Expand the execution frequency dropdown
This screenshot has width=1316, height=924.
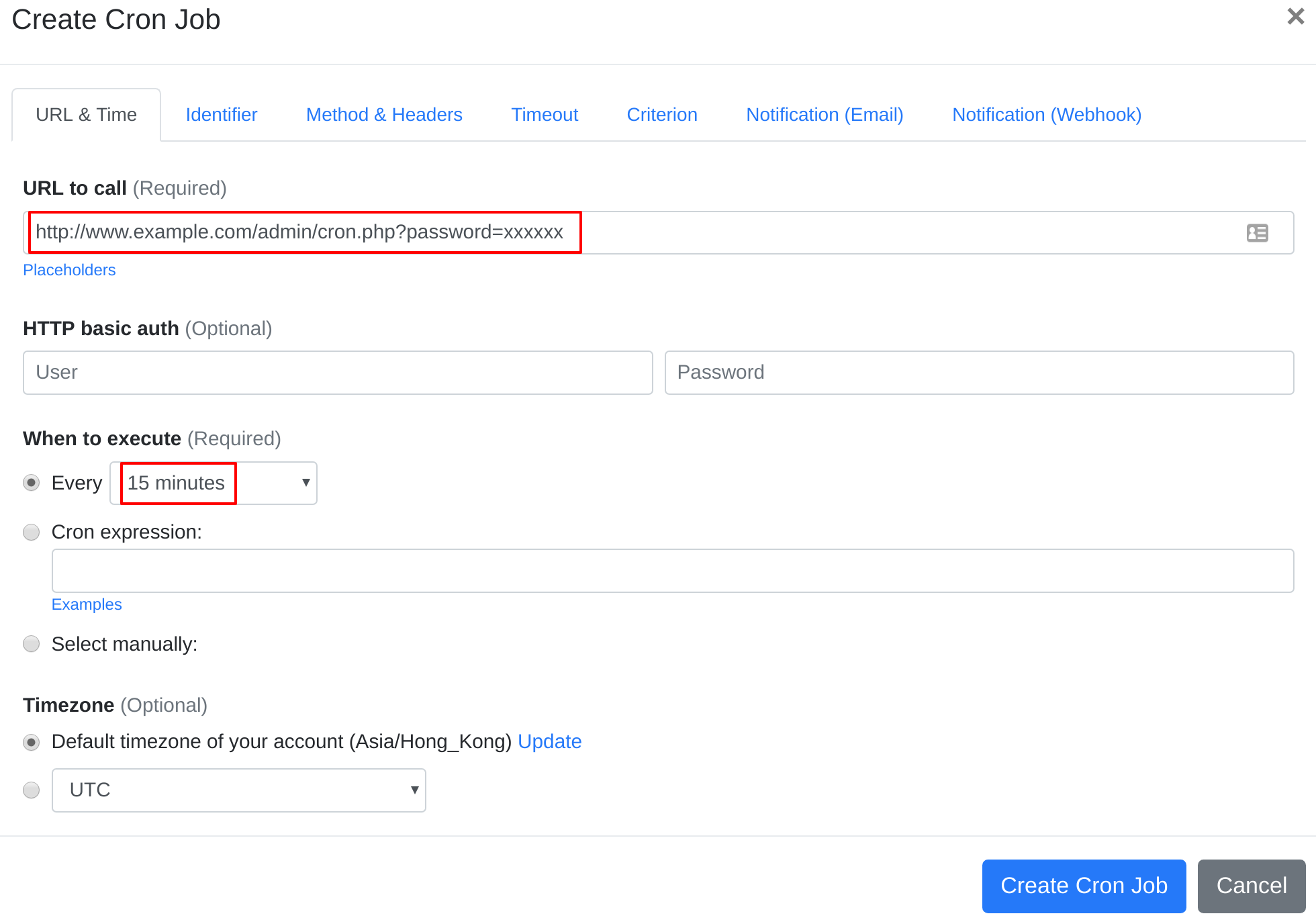pos(214,483)
